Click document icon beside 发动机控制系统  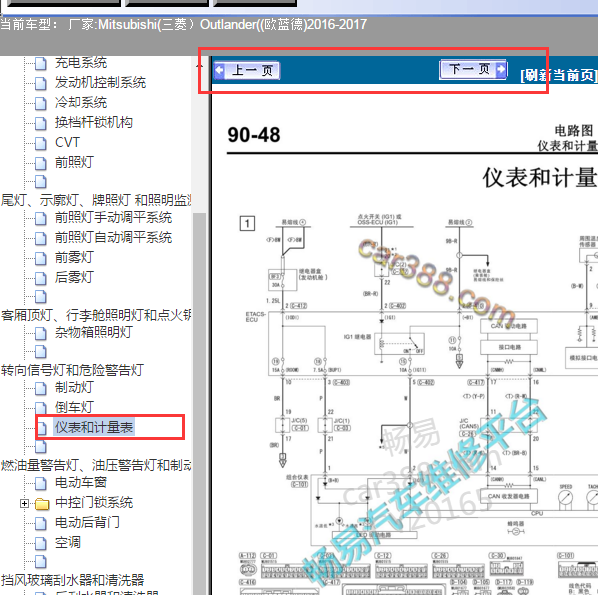[x=41, y=84]
